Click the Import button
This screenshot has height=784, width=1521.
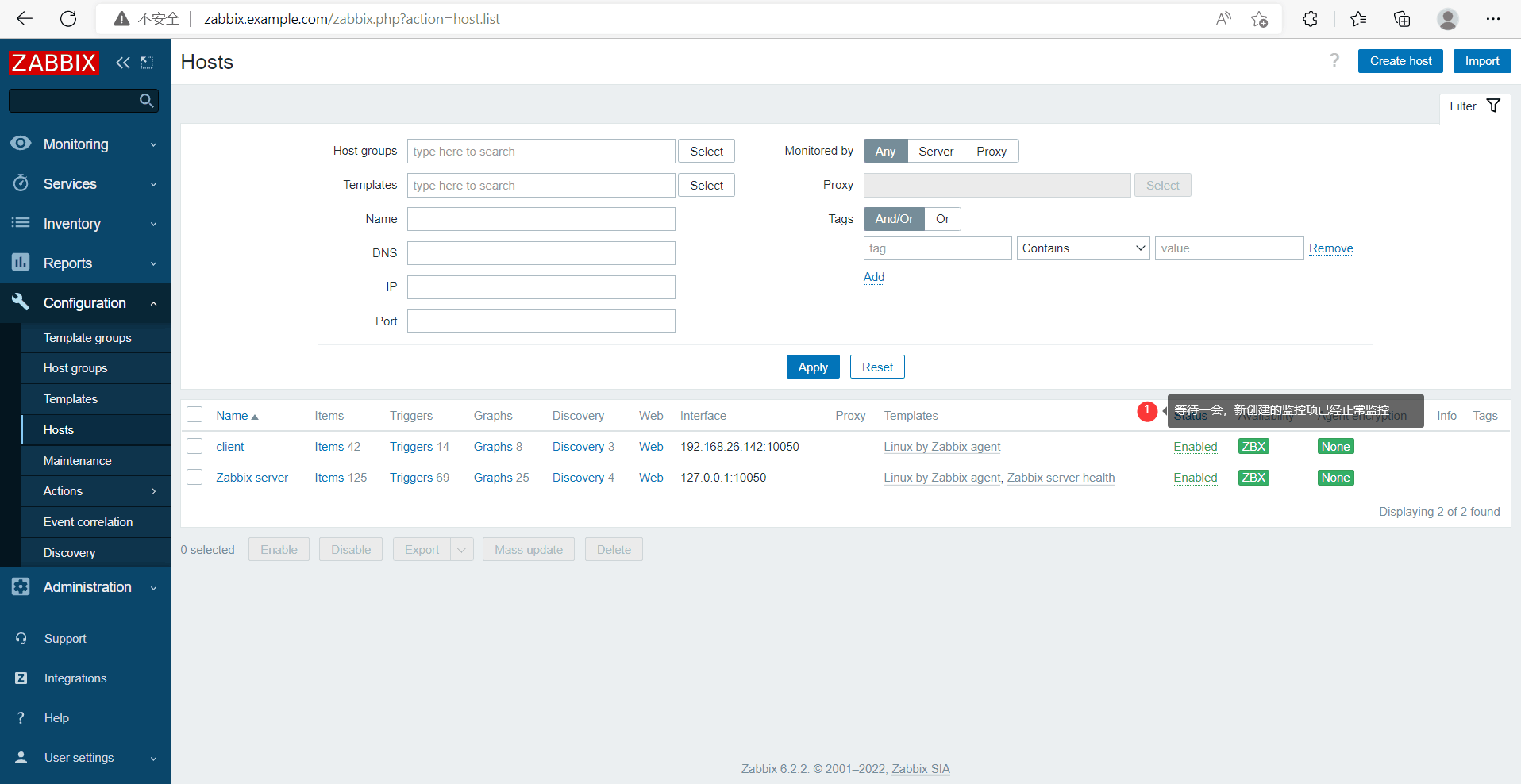point(1482,61)
